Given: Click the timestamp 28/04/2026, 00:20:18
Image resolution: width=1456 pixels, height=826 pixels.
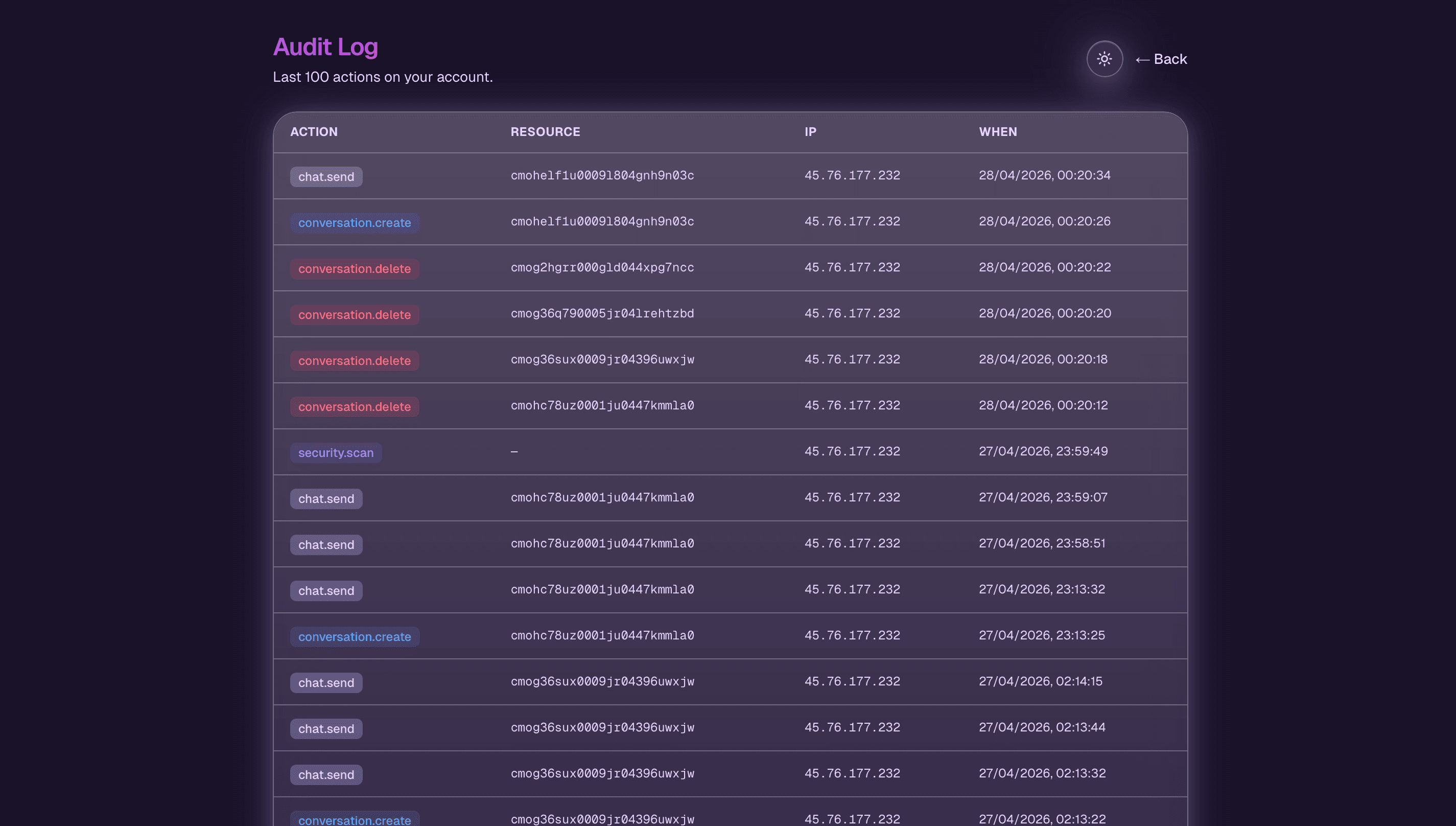Looking at the screenshot, I should coord(1043,359).
